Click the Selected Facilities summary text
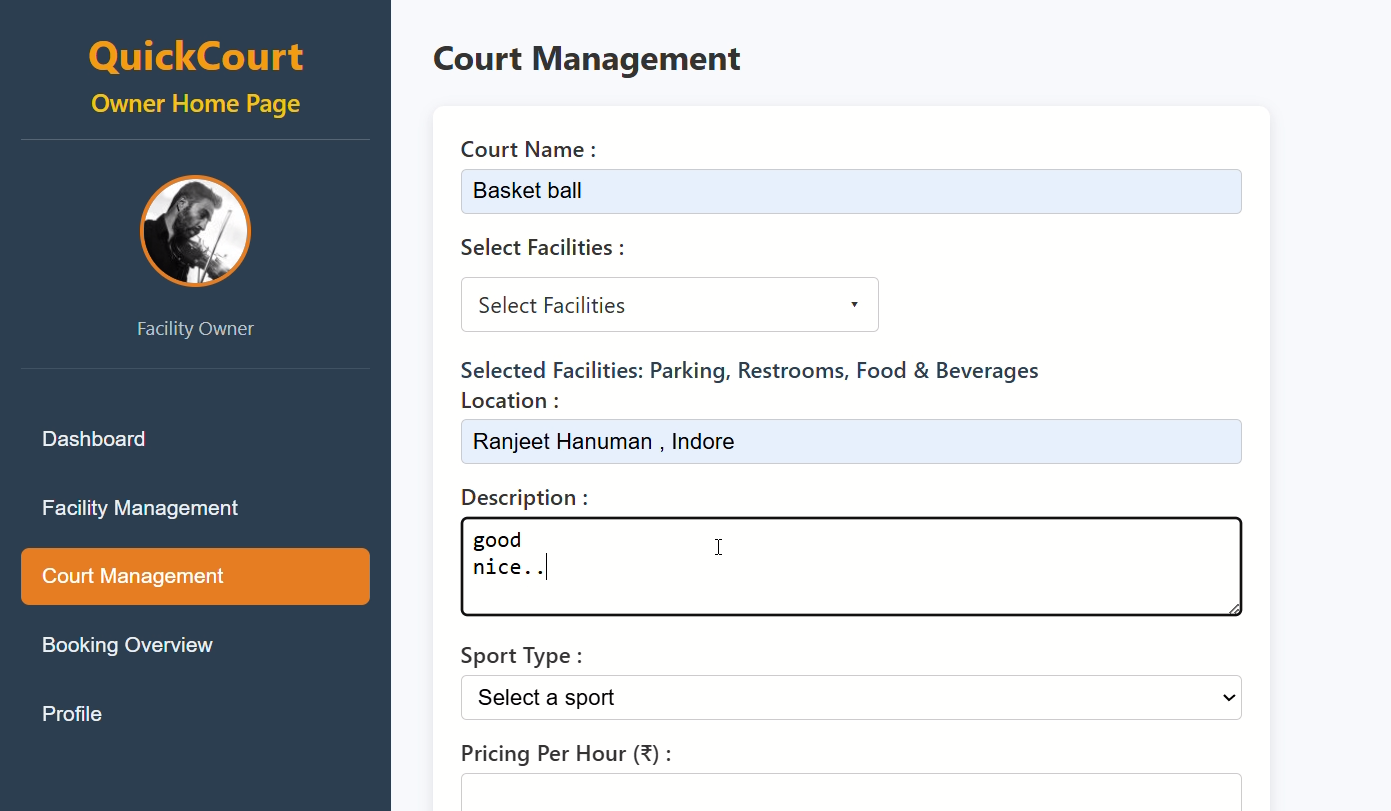Screen dimensions: 1391x811 749,371
